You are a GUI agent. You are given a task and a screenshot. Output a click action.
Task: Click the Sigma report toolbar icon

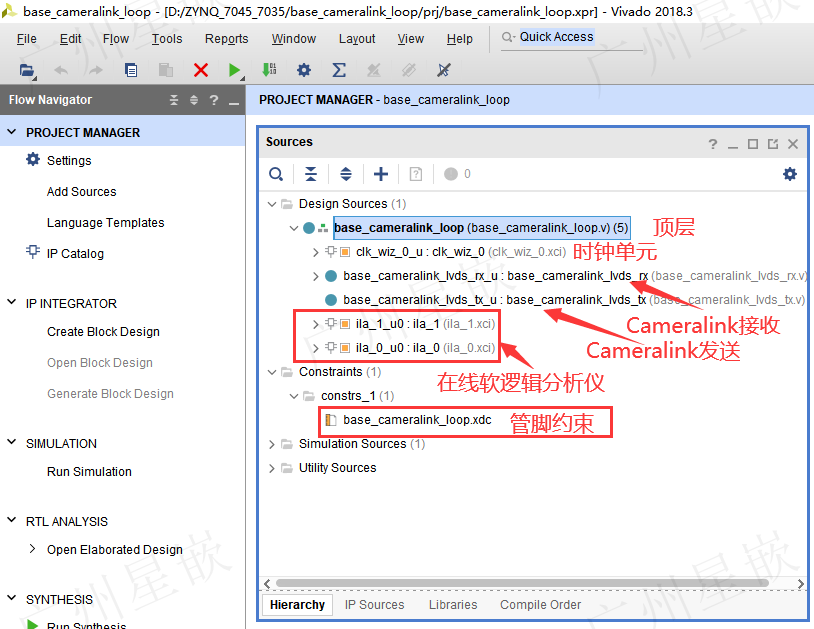click(339, 70)
